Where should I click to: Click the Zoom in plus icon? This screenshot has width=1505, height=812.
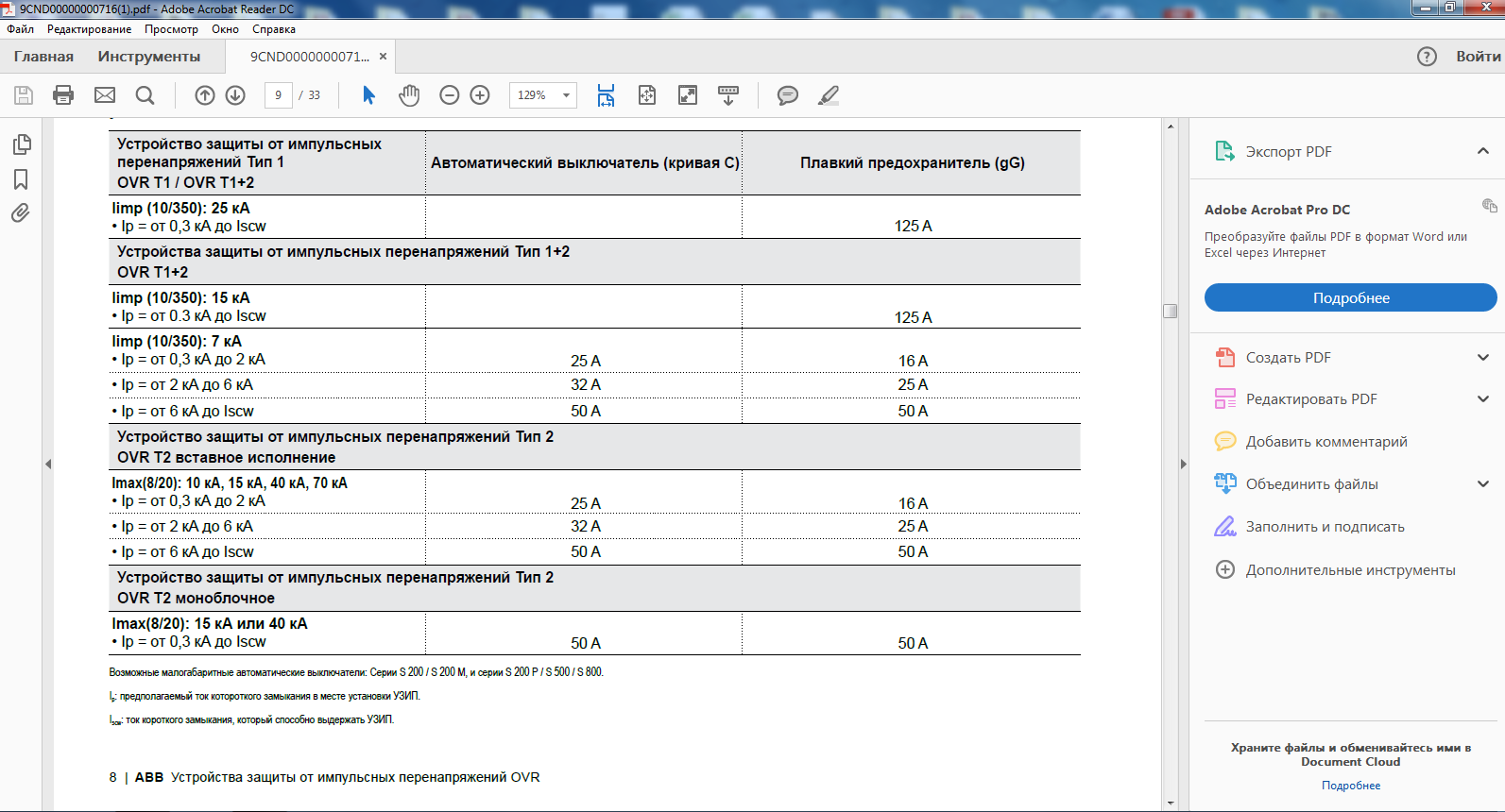click(480, 95)
